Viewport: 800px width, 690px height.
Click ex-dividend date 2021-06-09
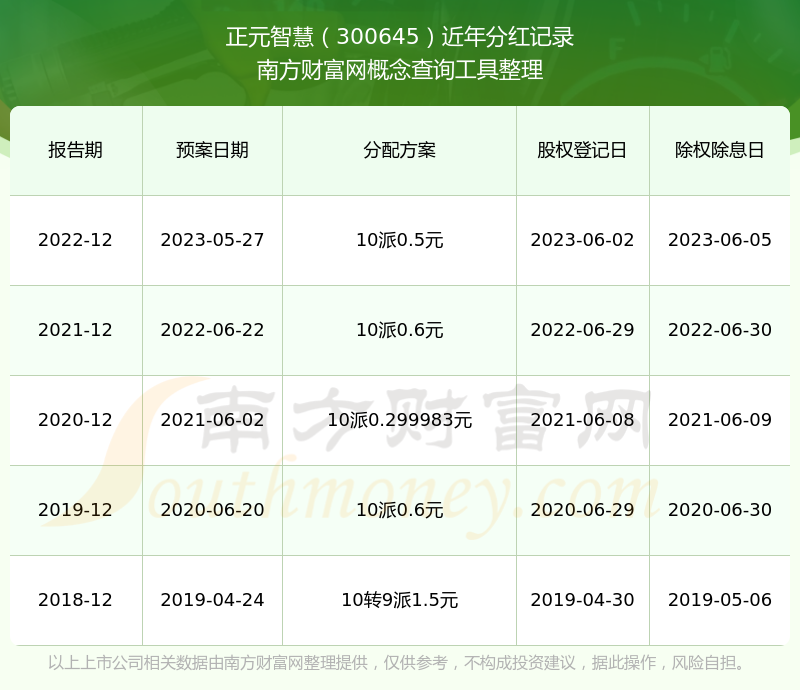pos(719,420)
